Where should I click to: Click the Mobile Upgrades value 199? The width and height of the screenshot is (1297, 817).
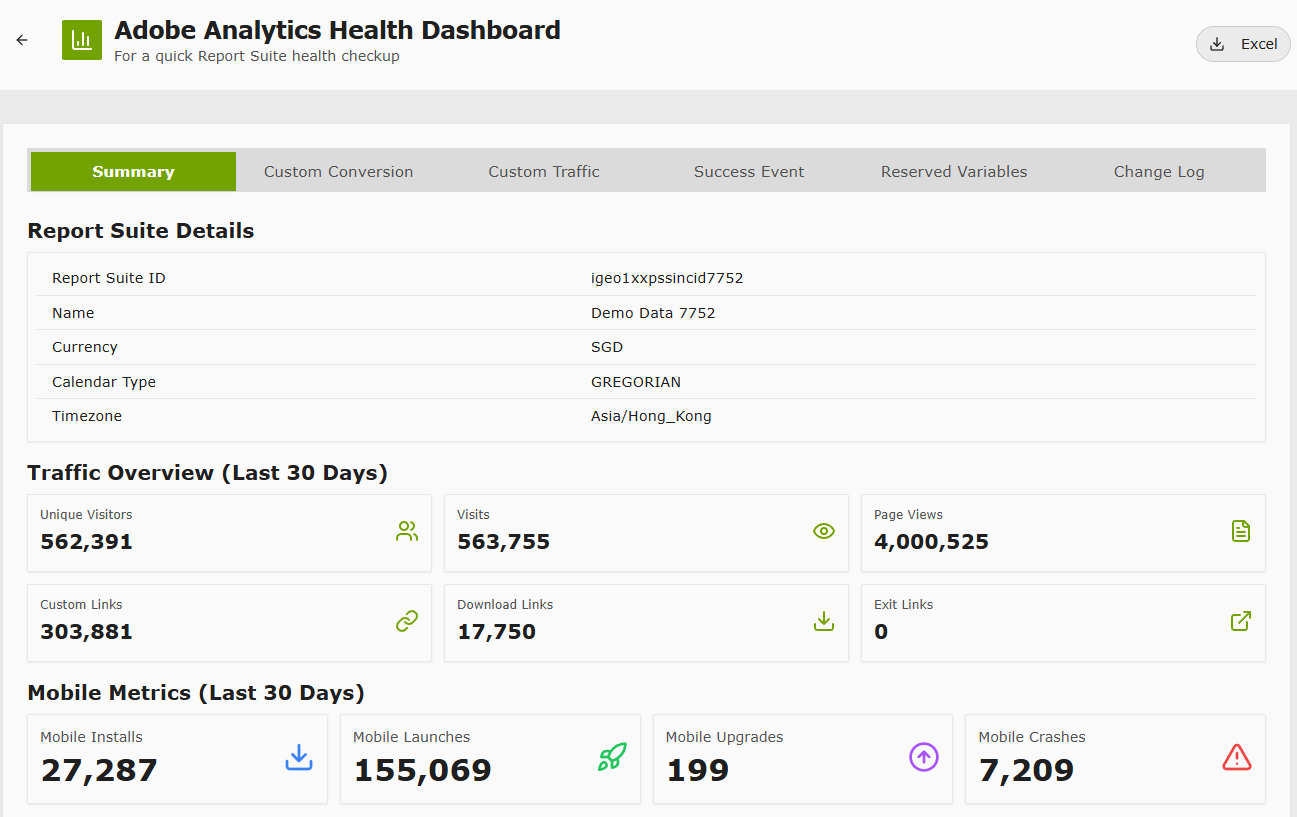[697, 770]
